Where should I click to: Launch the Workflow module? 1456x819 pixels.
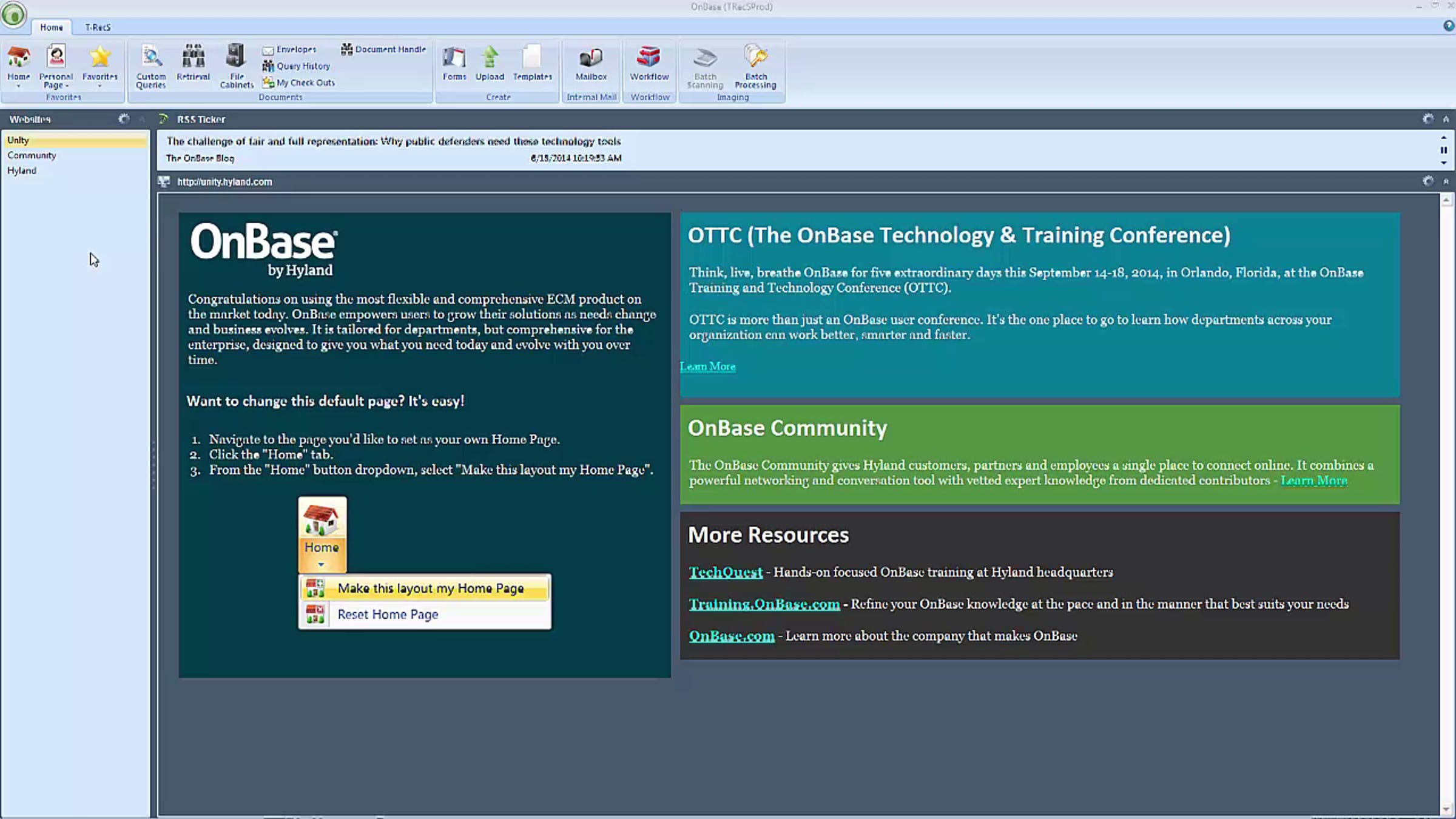pos(649,63)
